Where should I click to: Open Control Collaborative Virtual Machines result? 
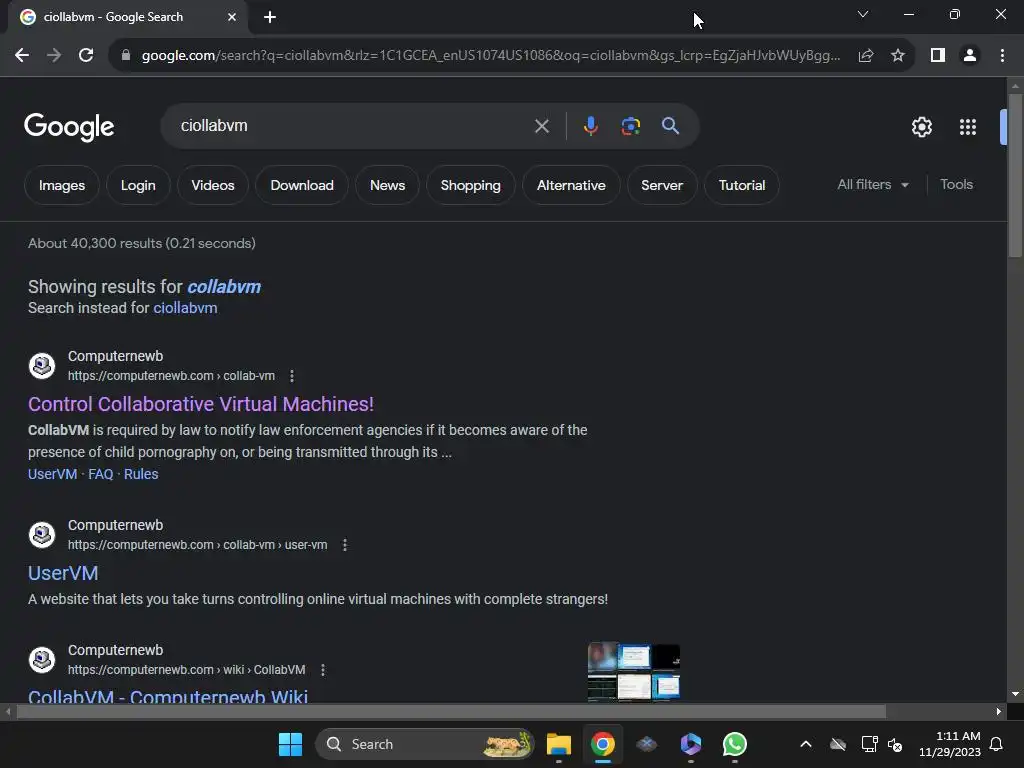(x=200, y=404)
